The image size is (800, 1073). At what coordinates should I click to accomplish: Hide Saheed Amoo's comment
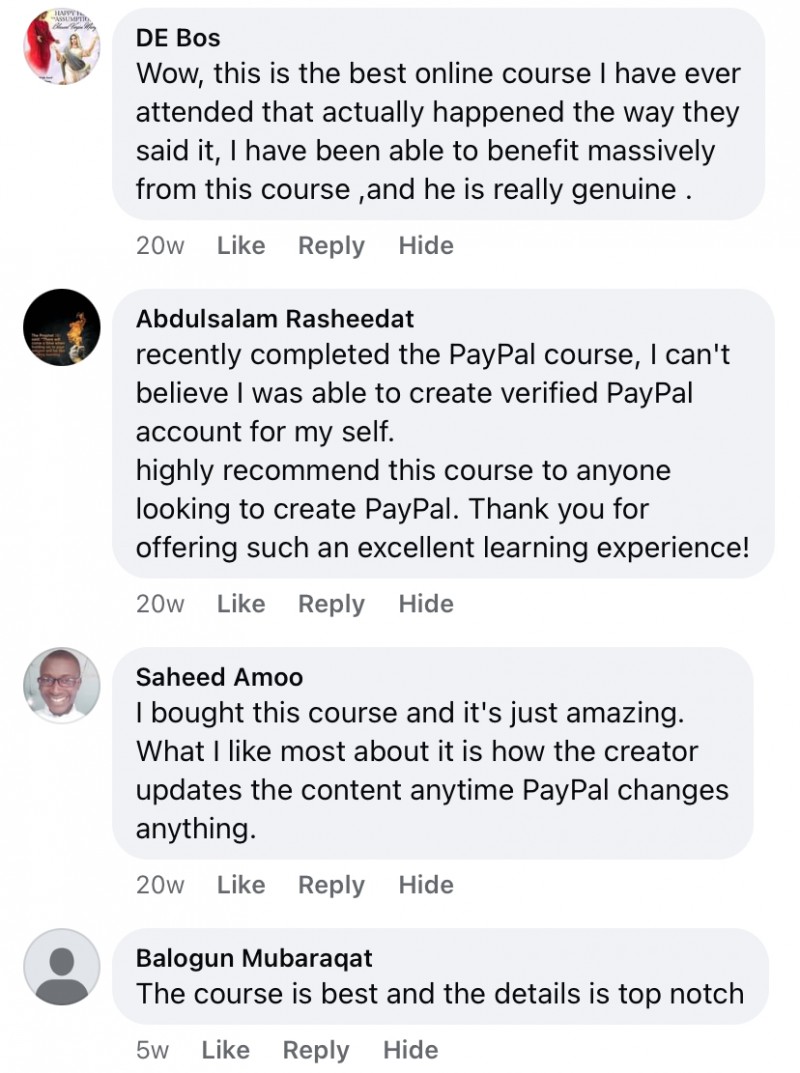click(426, 884)
